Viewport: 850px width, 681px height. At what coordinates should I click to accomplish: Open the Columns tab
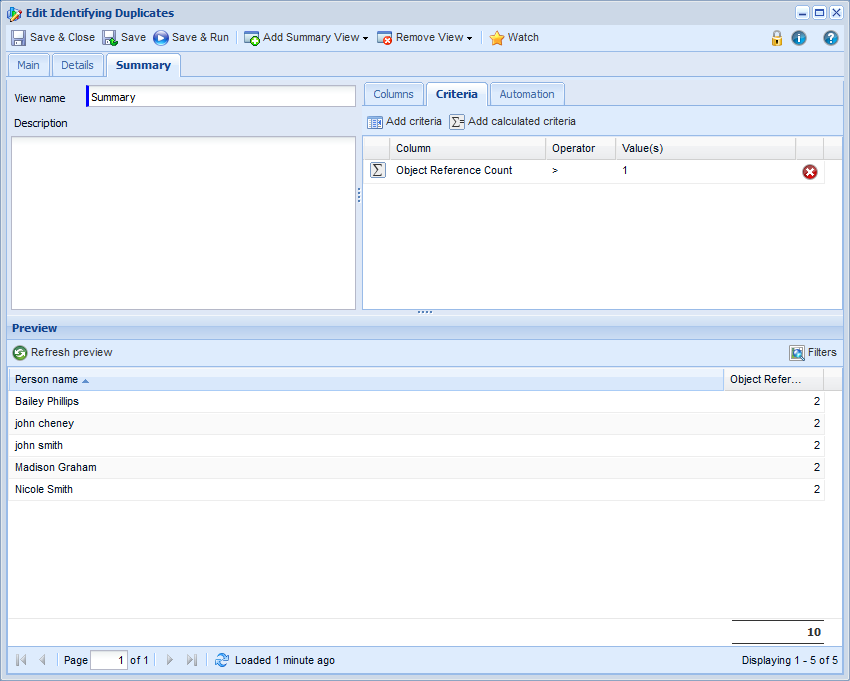coord(393,94)
